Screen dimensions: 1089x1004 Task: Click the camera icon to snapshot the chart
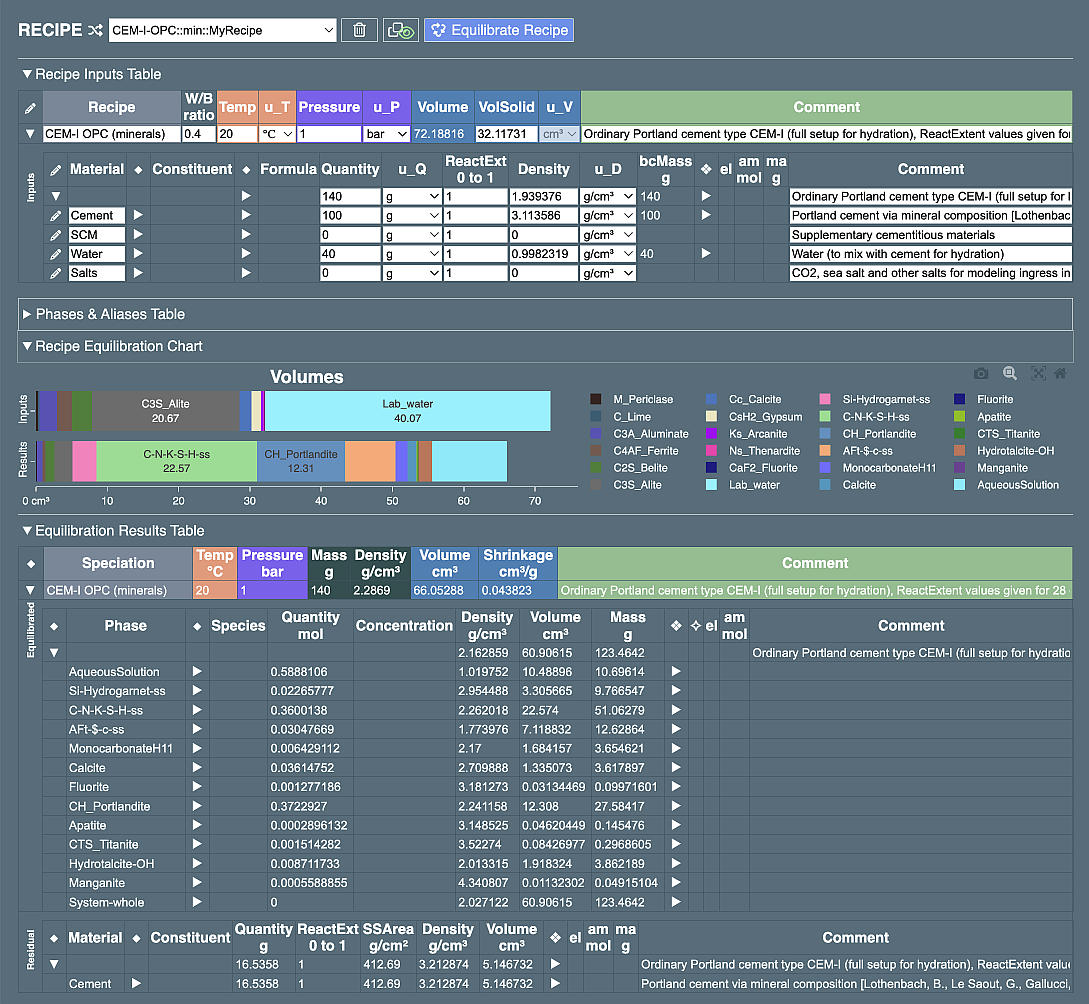point(980,373)
